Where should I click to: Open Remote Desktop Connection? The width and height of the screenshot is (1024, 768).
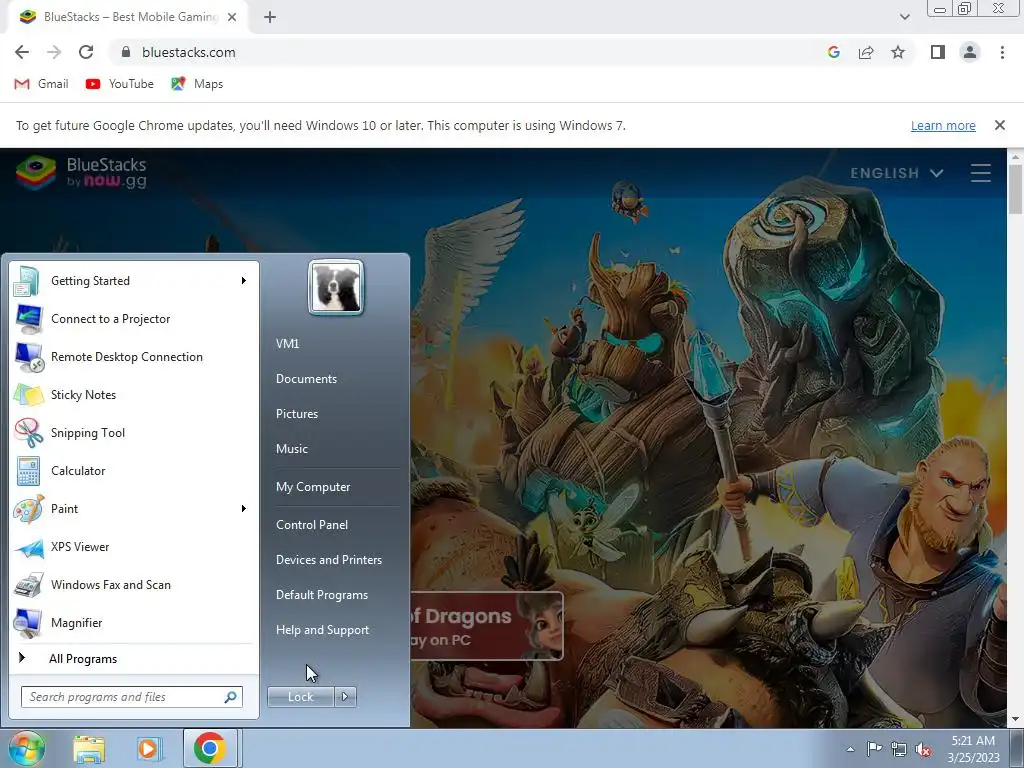[x=133, y=357]
